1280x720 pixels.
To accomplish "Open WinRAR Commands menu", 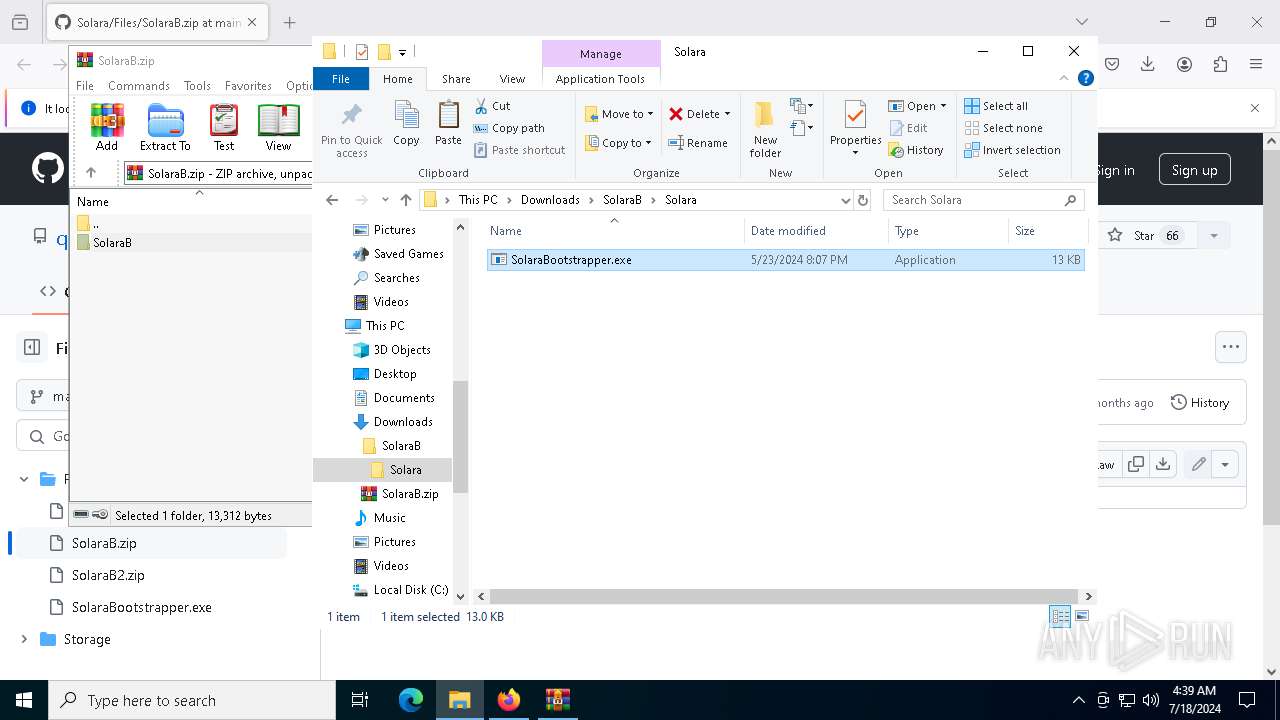I will (139, 86).
